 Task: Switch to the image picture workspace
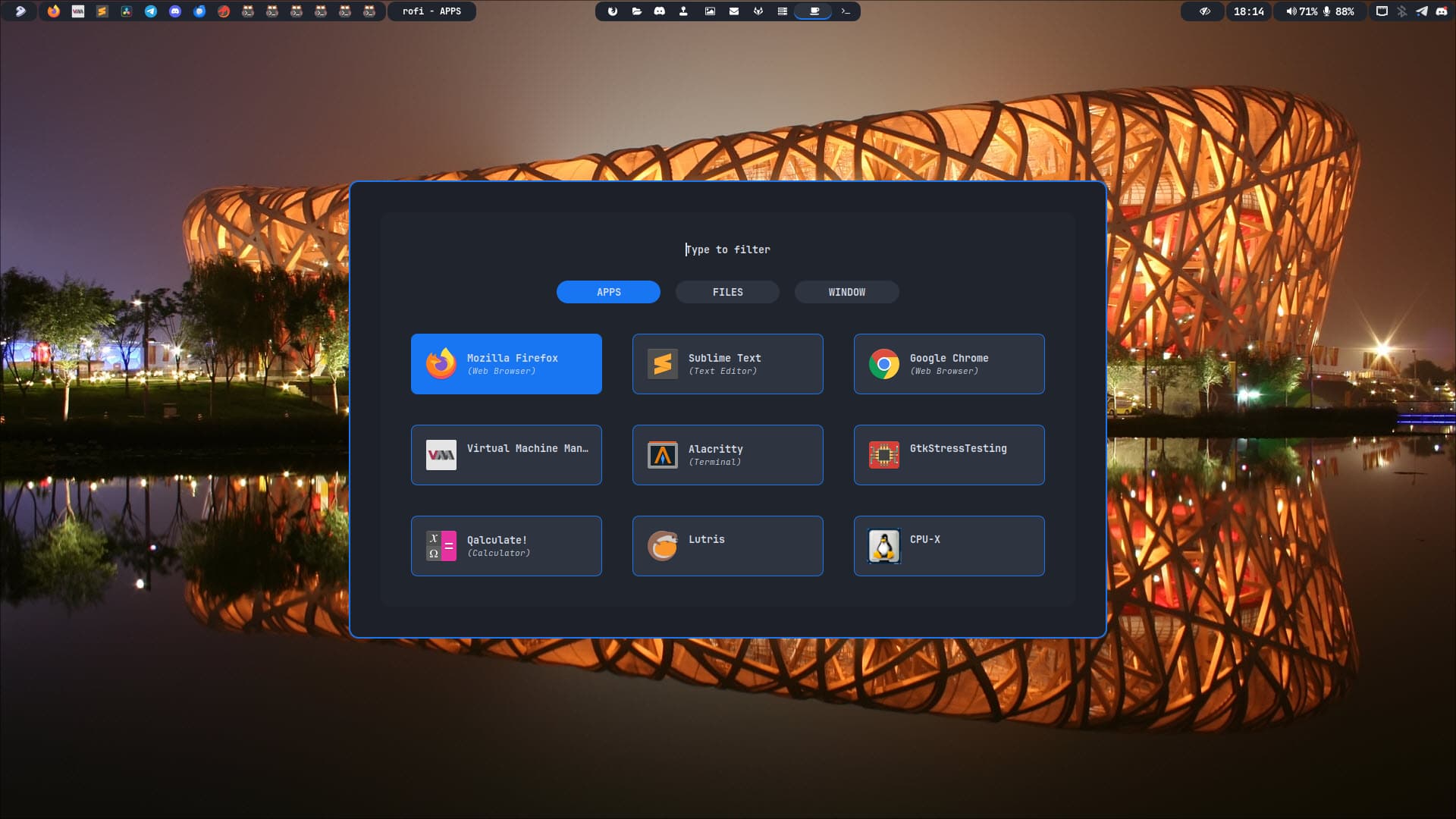click(710, 11)
